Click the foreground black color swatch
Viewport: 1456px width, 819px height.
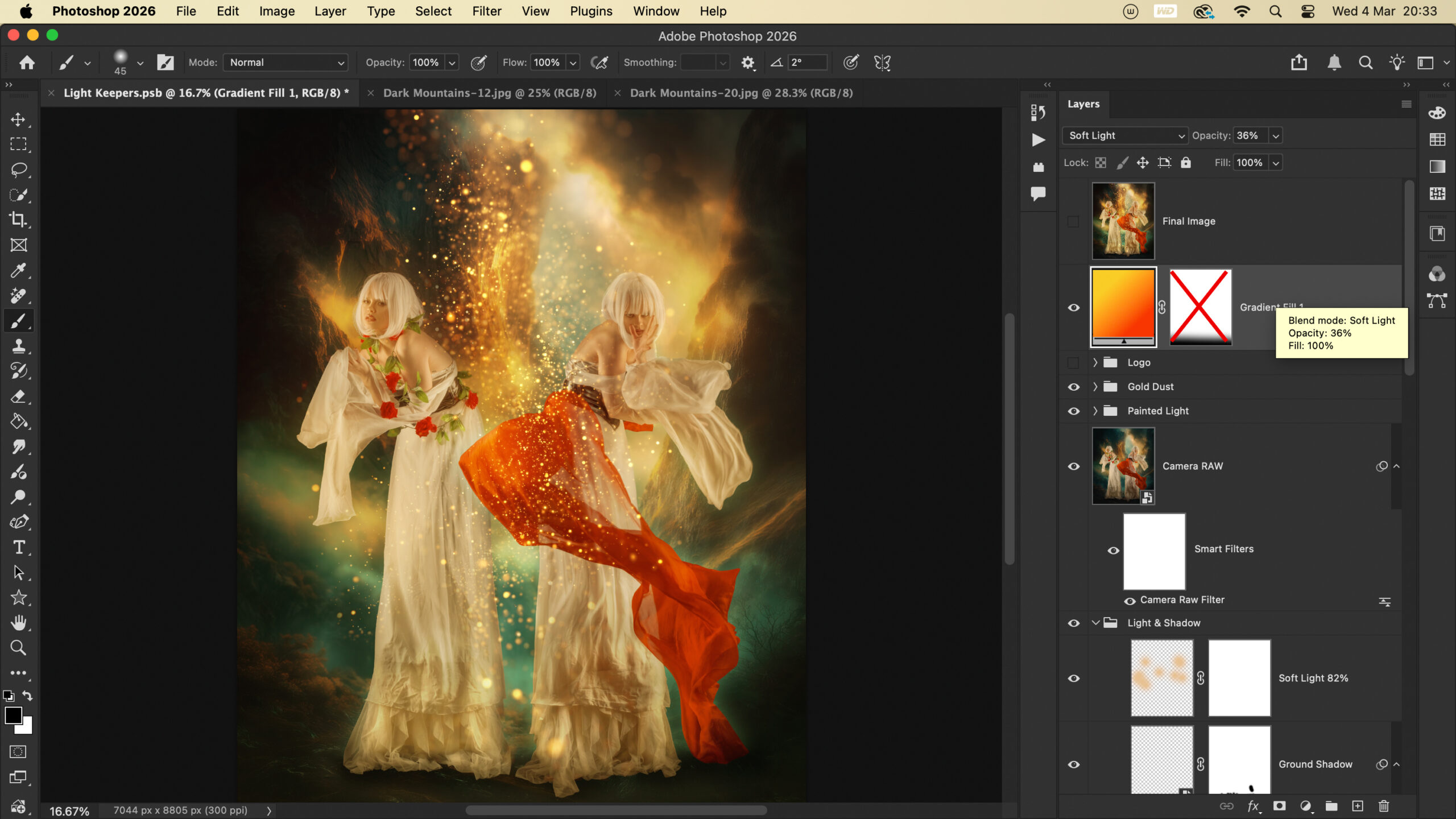pyautogui.click(x=13, y=715)
